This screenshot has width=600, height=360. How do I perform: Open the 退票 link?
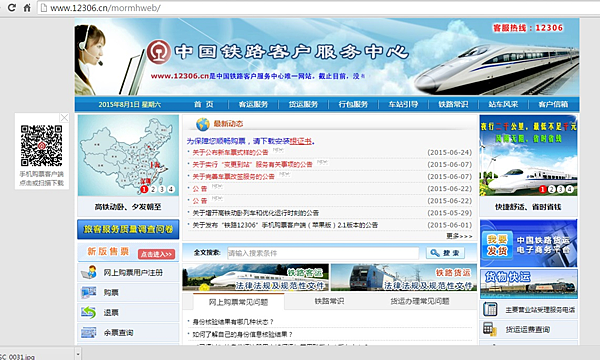pos(111,313)
